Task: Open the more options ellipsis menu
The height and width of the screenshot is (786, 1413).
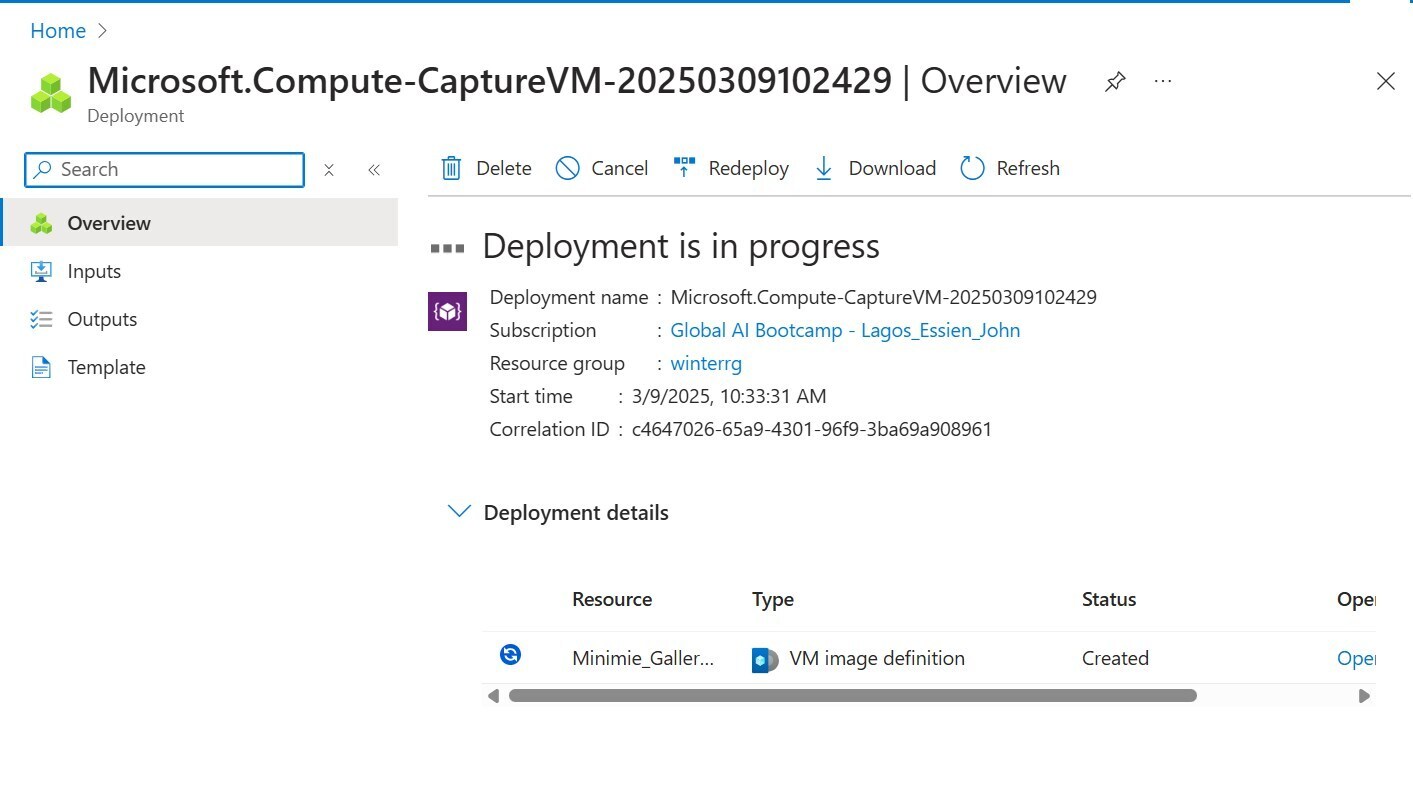Action: click(x=1163, y=81)
